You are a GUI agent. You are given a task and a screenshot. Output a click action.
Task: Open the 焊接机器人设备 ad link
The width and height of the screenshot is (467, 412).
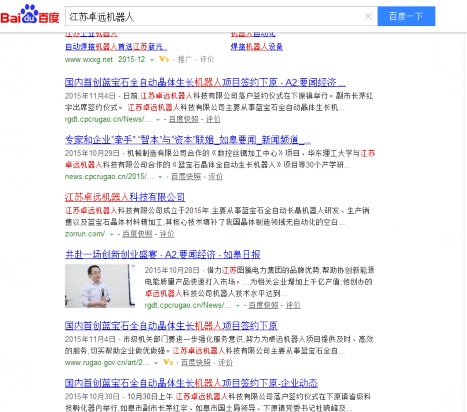point(257,47)
